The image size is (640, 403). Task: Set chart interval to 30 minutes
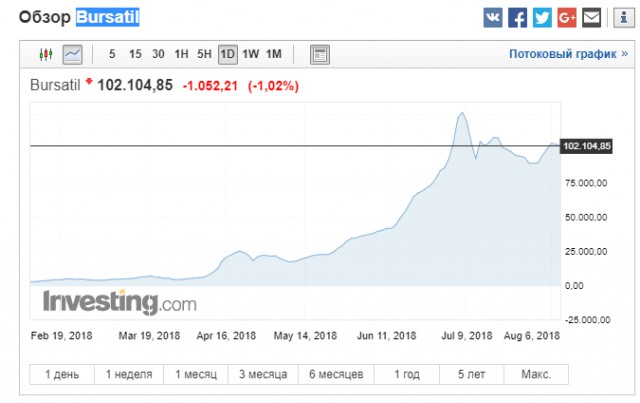[158, 54]
